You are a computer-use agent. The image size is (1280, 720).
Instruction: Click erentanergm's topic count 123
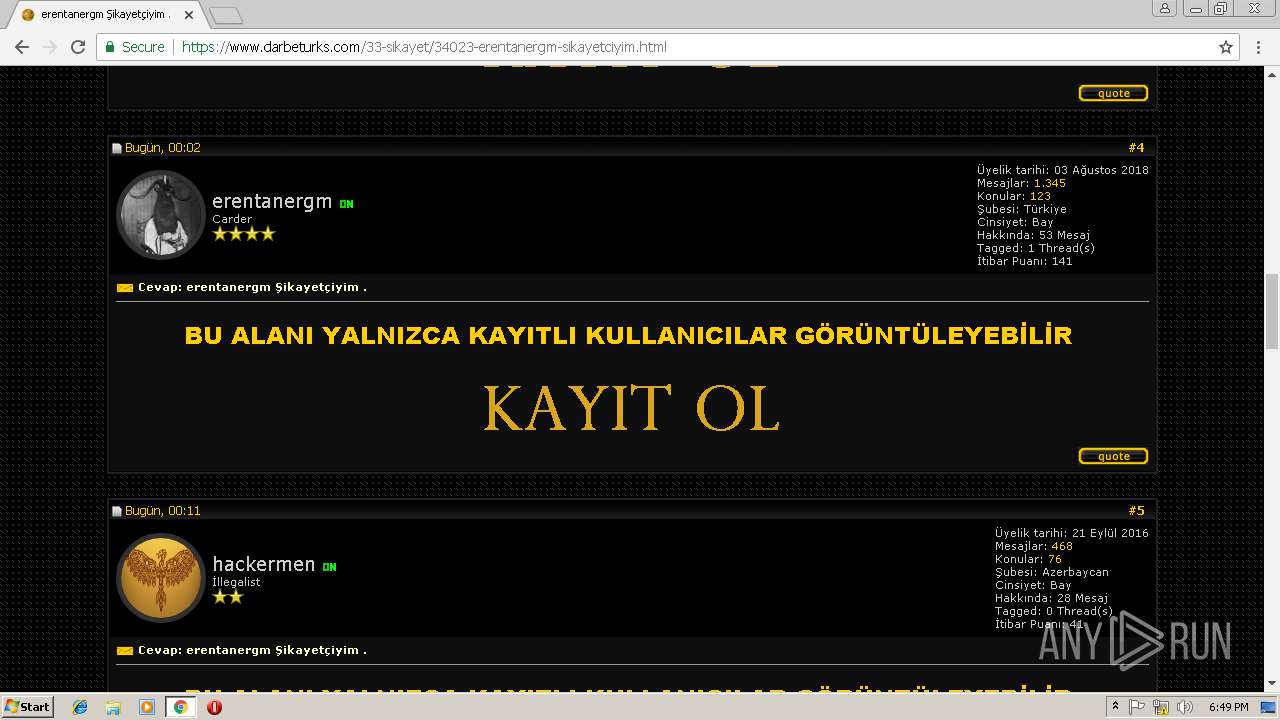[x=1040, y=196]
